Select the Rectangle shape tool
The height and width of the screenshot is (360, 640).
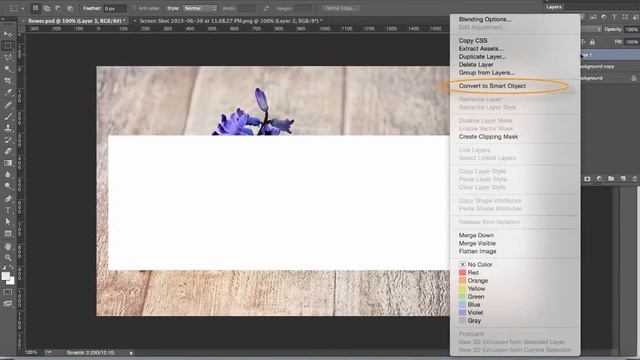(8, 233)
